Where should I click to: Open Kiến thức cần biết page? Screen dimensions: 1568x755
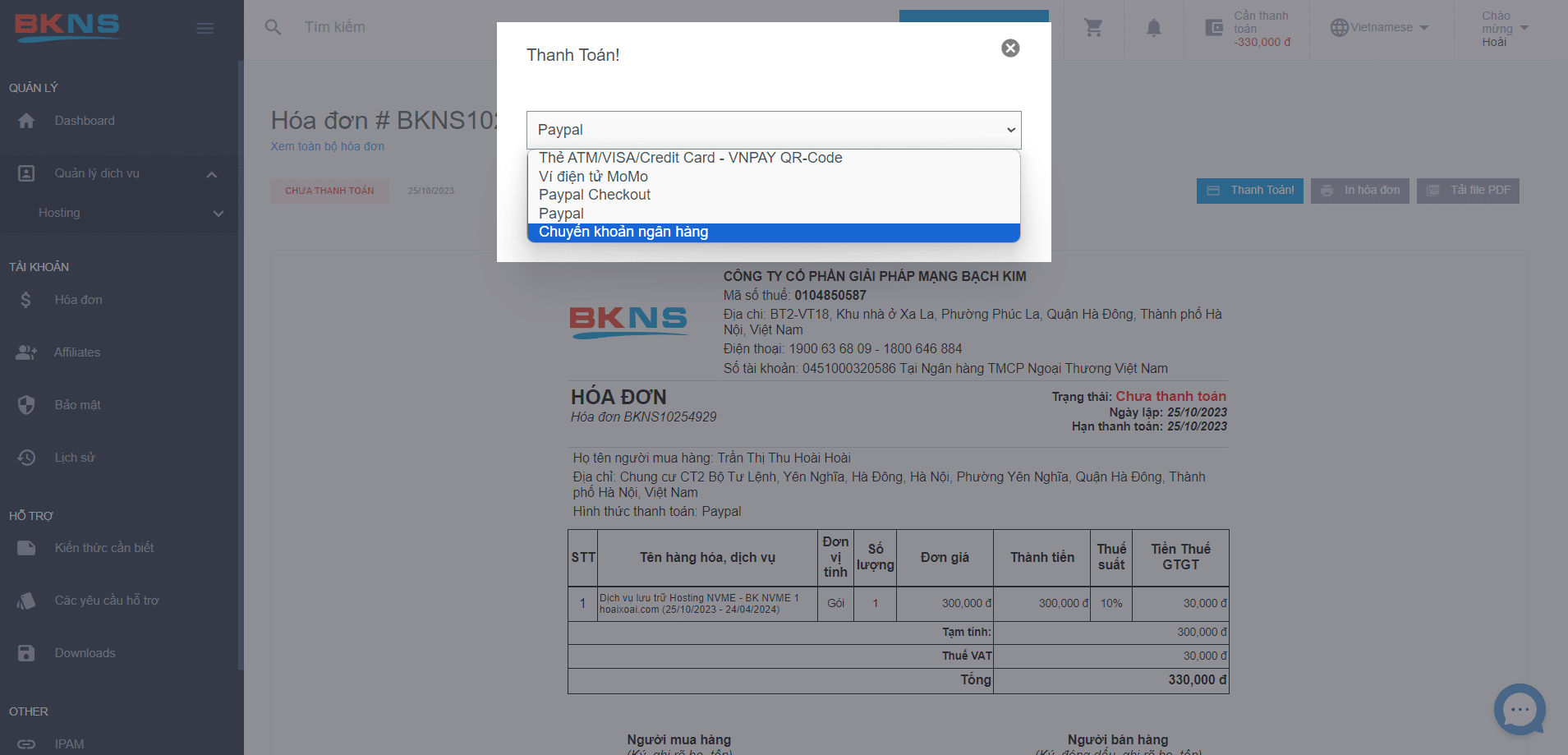pos(104,548)
